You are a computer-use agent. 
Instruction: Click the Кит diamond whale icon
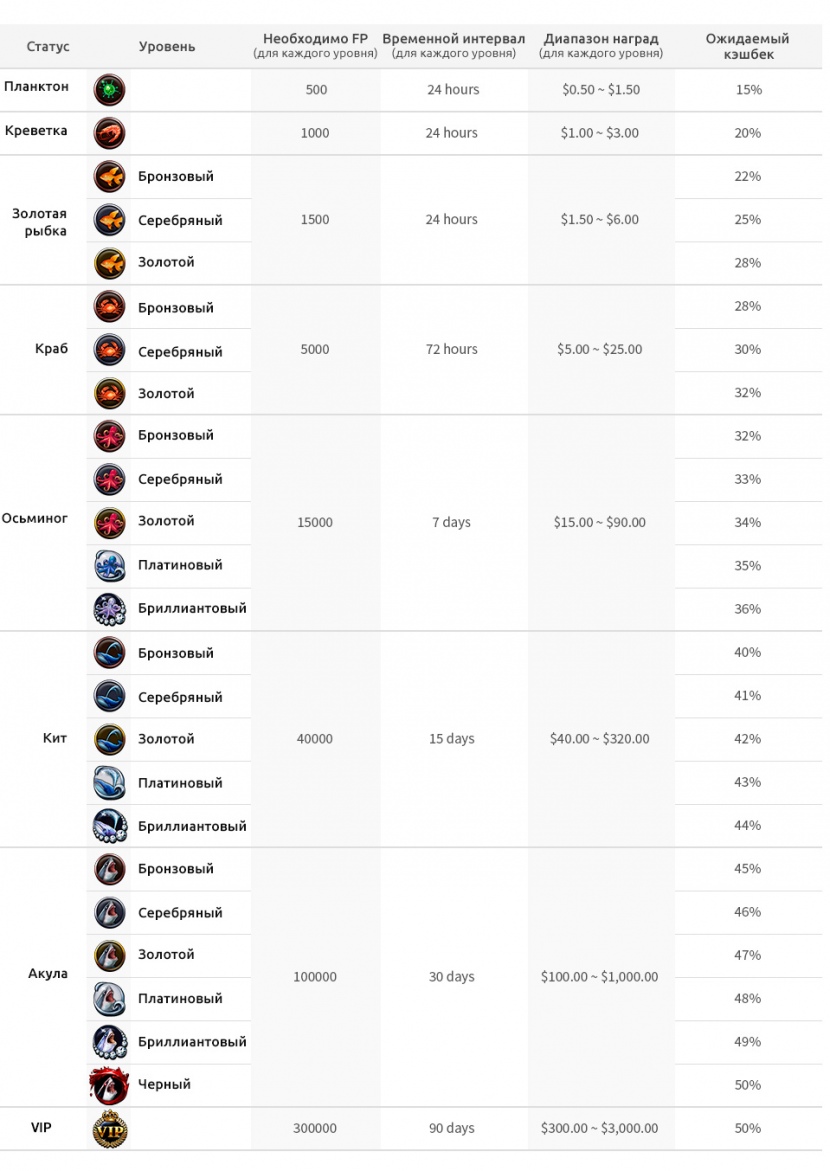pos(109,826)
